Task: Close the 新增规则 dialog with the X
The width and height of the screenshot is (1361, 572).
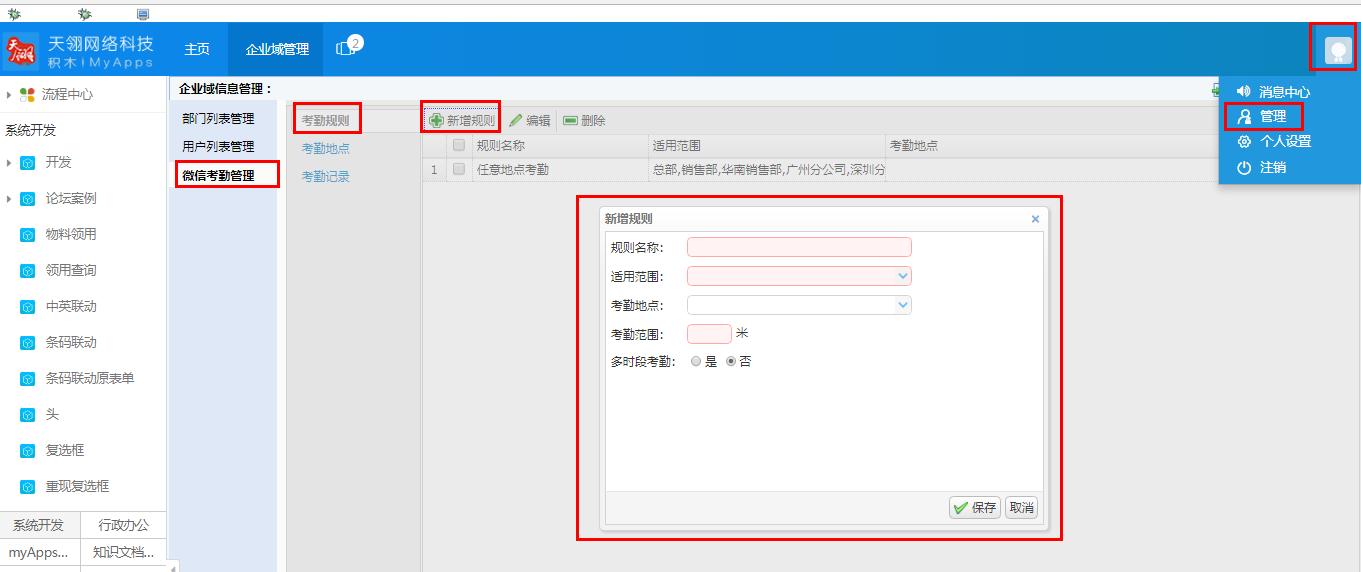Action: 1035,219
